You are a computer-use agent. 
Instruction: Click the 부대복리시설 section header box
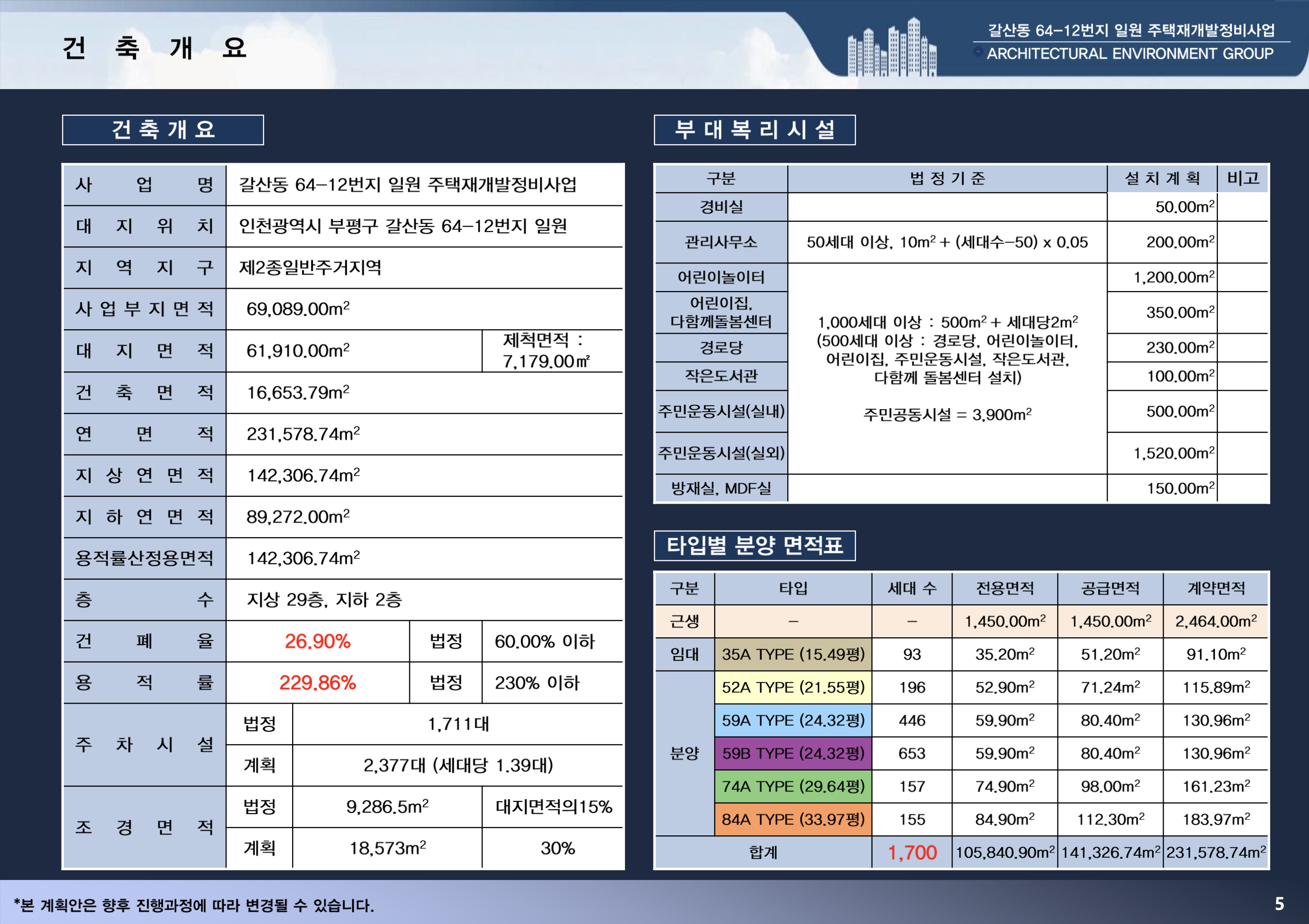[x=754, y=130]
